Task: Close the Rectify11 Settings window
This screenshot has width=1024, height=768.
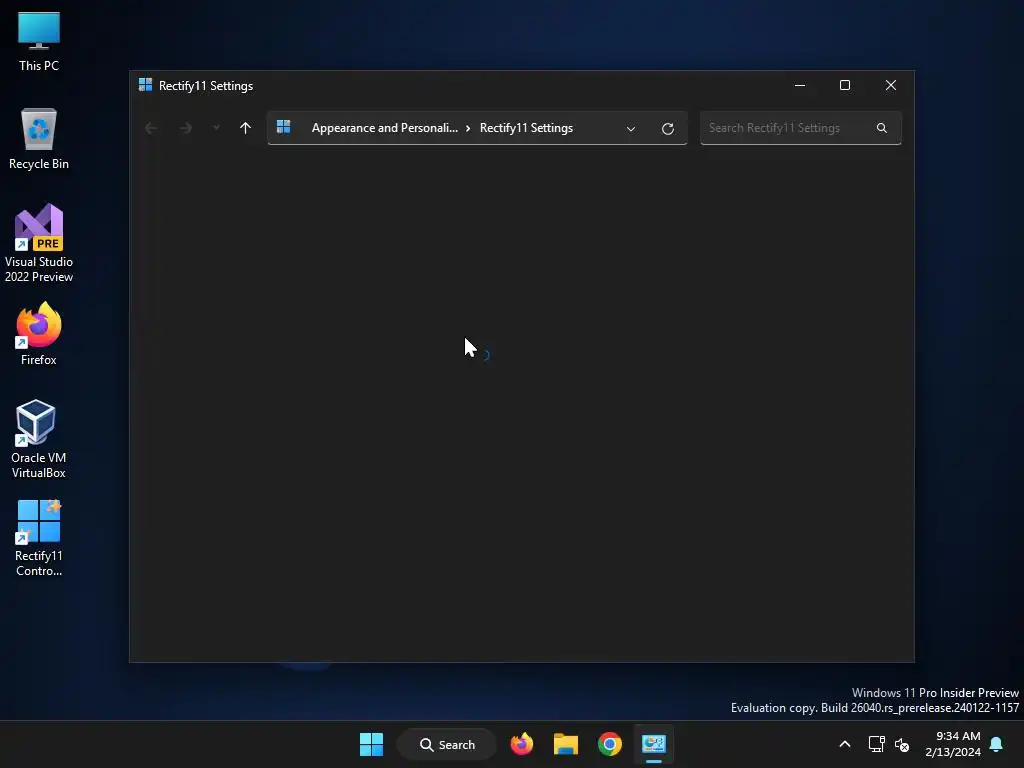Action: pos(890,86)
